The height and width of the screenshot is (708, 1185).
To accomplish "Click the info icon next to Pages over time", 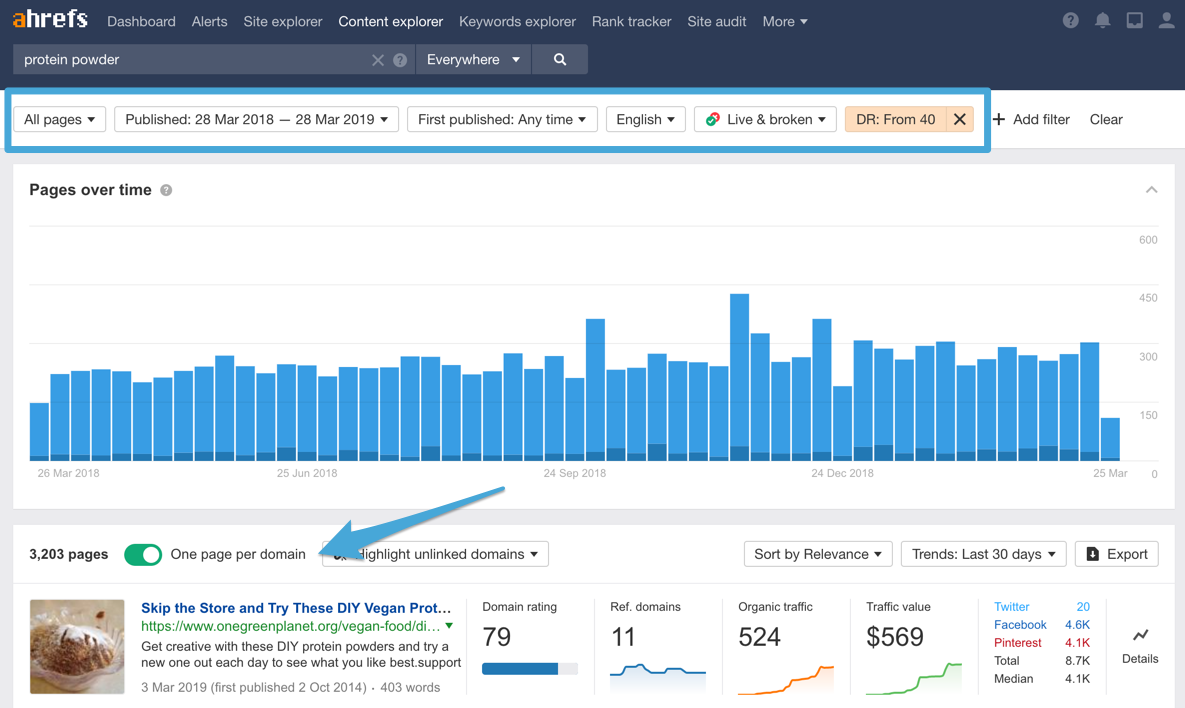I will pyautogui.click(x=165, y=190).
